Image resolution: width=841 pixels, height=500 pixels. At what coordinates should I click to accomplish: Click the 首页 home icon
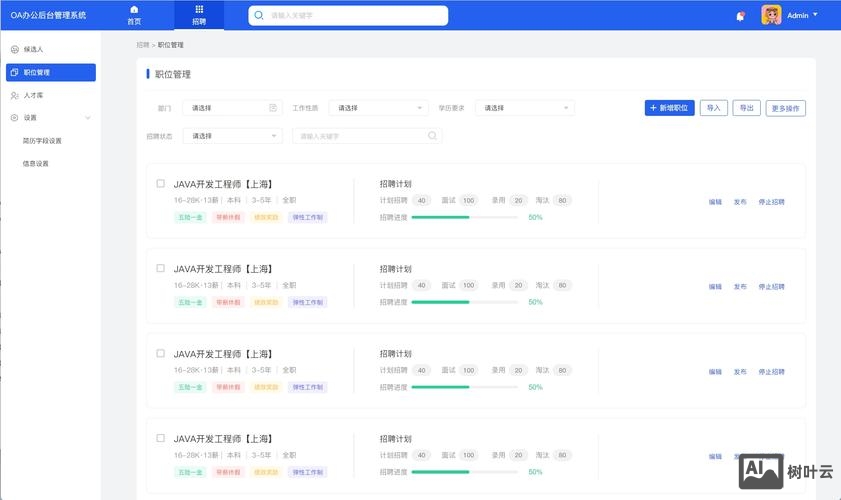point(134,10)
